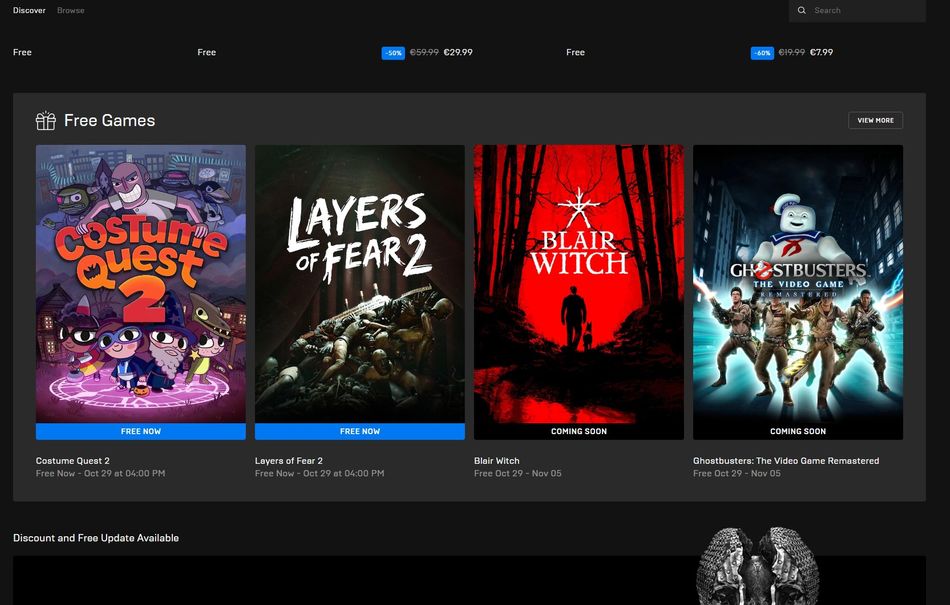Click 'Free Now - Oct 29' under Costume Quest 2
Screen dimensions: 950x605
coord(101,474)
